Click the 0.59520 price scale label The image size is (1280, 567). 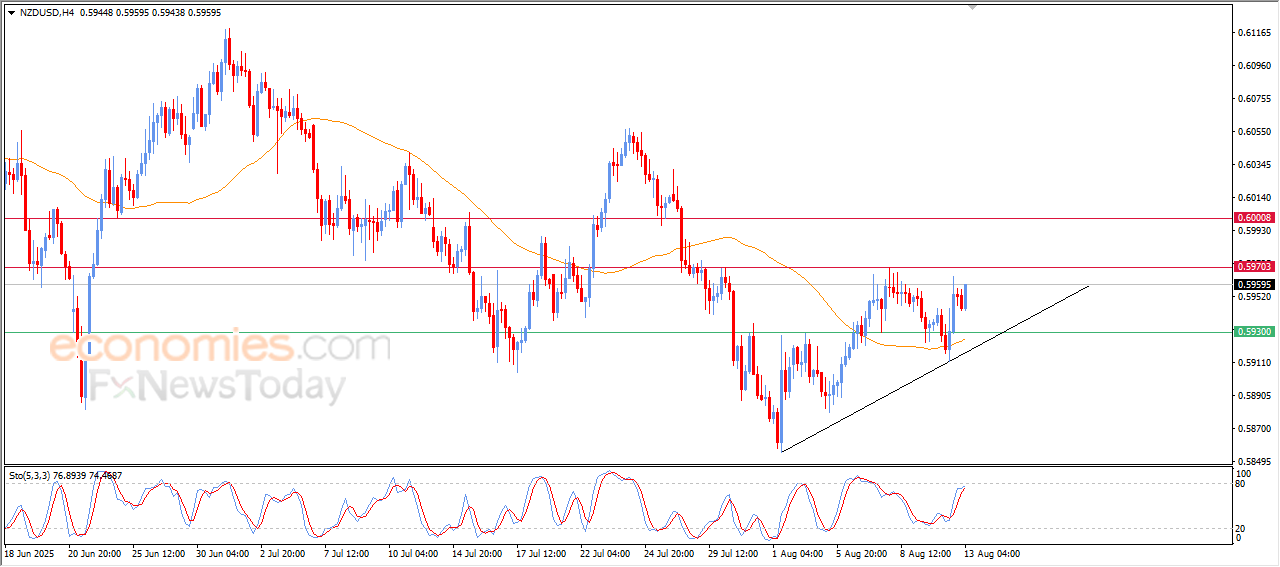tap(1254, 297)
